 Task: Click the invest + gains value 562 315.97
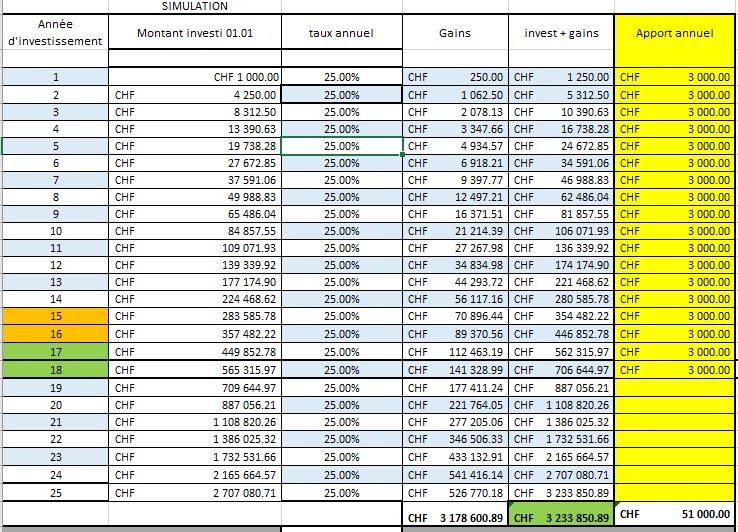[x=561, y=352]
